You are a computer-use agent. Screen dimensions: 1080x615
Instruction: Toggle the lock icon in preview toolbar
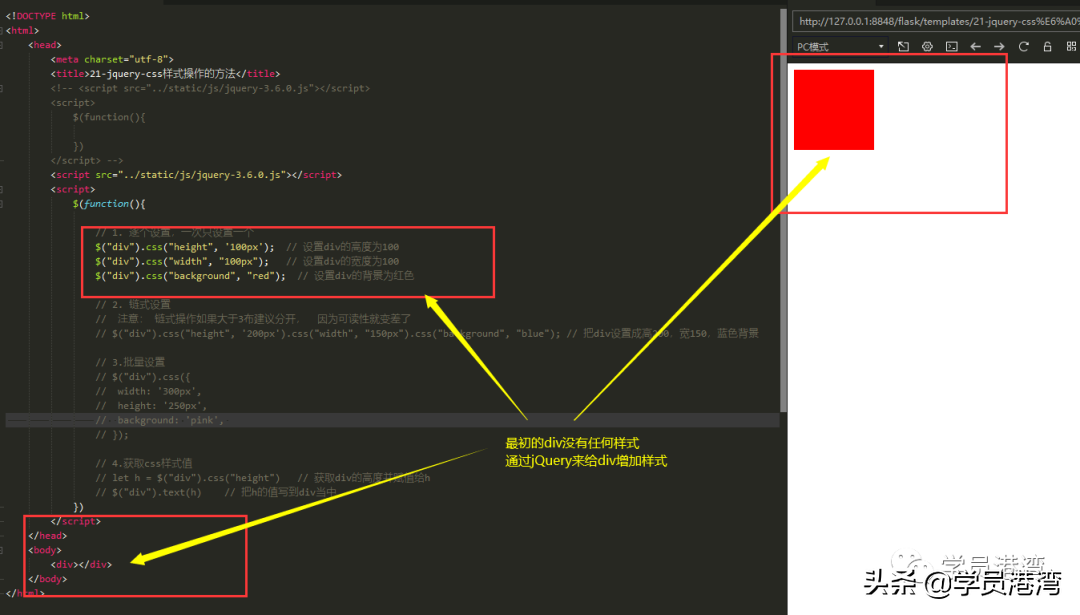point(1047,46)
